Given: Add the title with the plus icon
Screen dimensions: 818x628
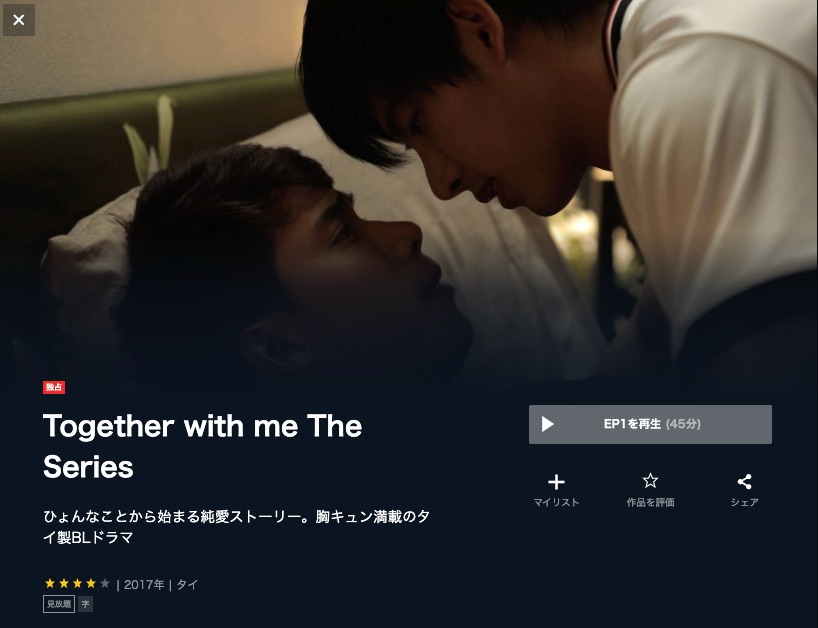Looking at the screenshot, I should (x=556, y=481).
